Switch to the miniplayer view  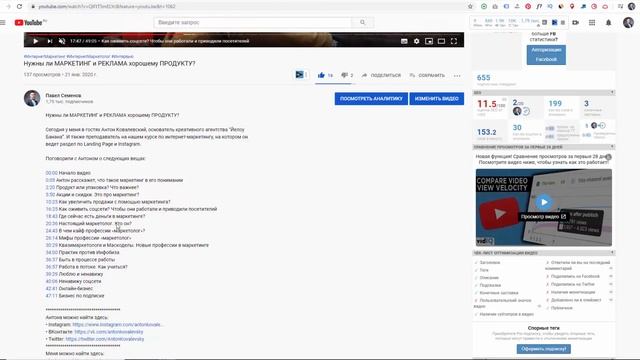(x=429, y=41)
